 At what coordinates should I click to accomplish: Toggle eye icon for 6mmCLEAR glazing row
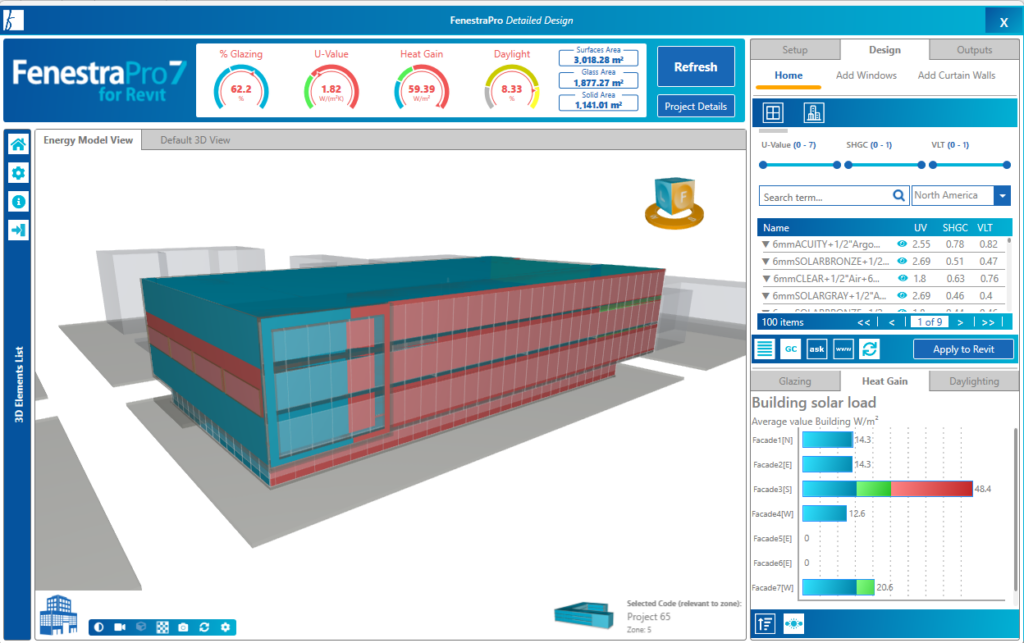pyautogui.click(x=902, y=278)
